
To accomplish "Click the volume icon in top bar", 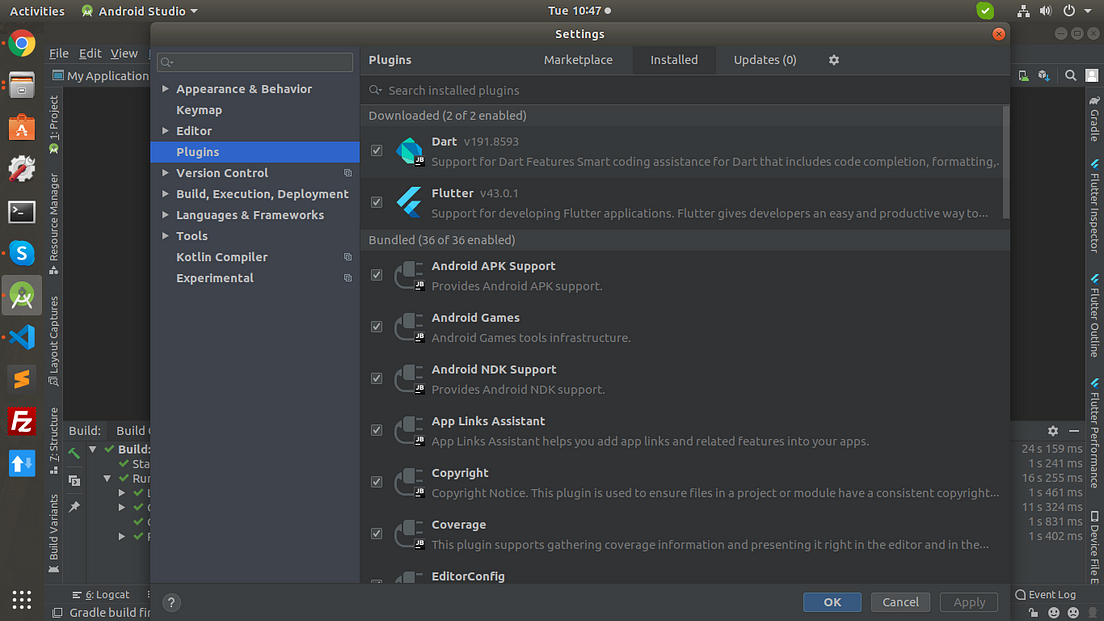I will (x=1046, y=11).
